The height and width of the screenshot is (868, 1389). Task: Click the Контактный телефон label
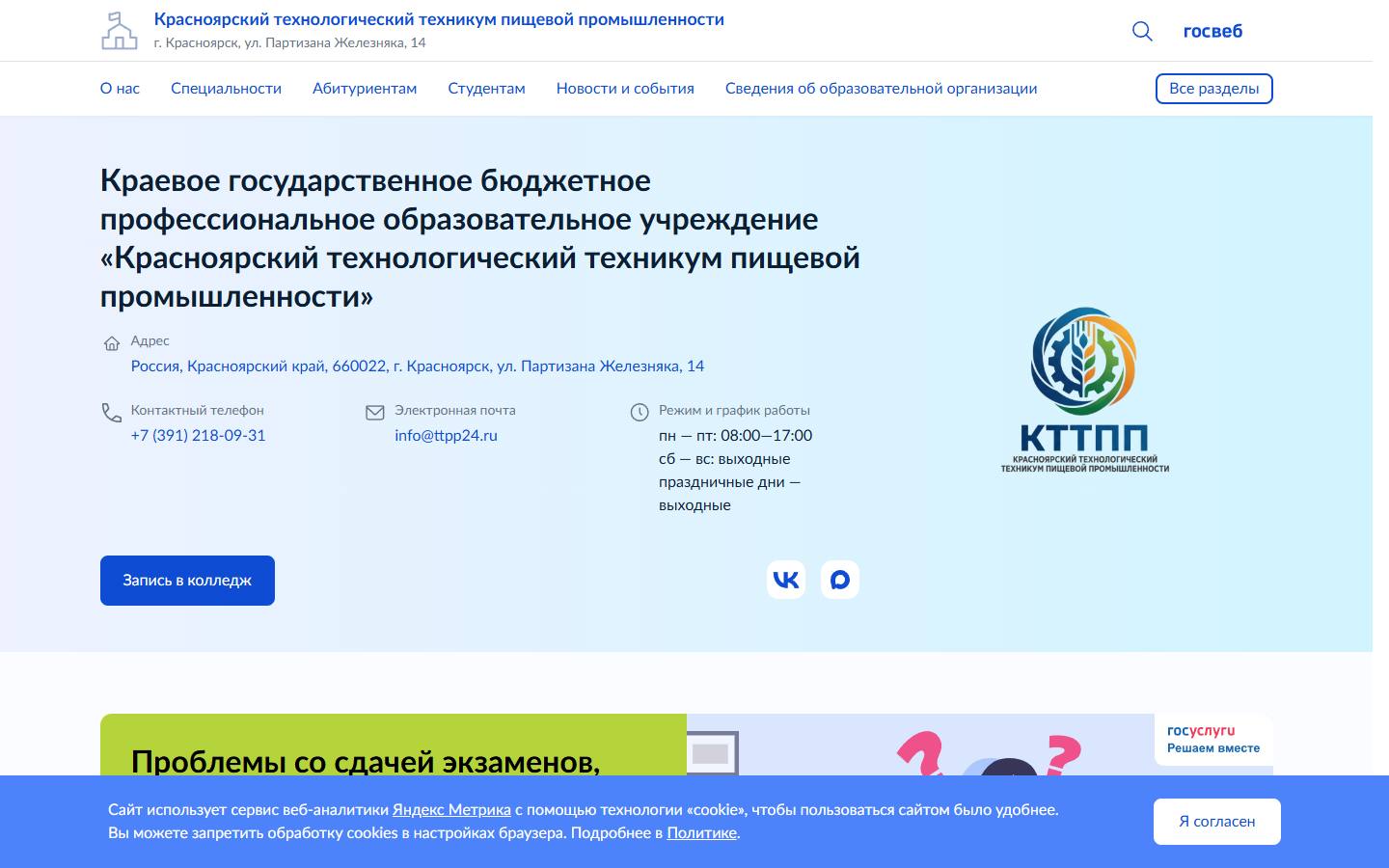click(x=197, y=410)
